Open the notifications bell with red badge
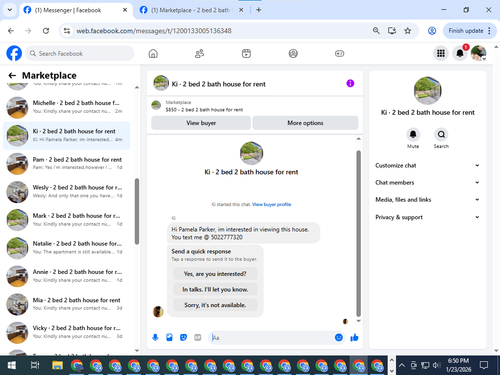This screenshot has height=375, width=500. 460,53
